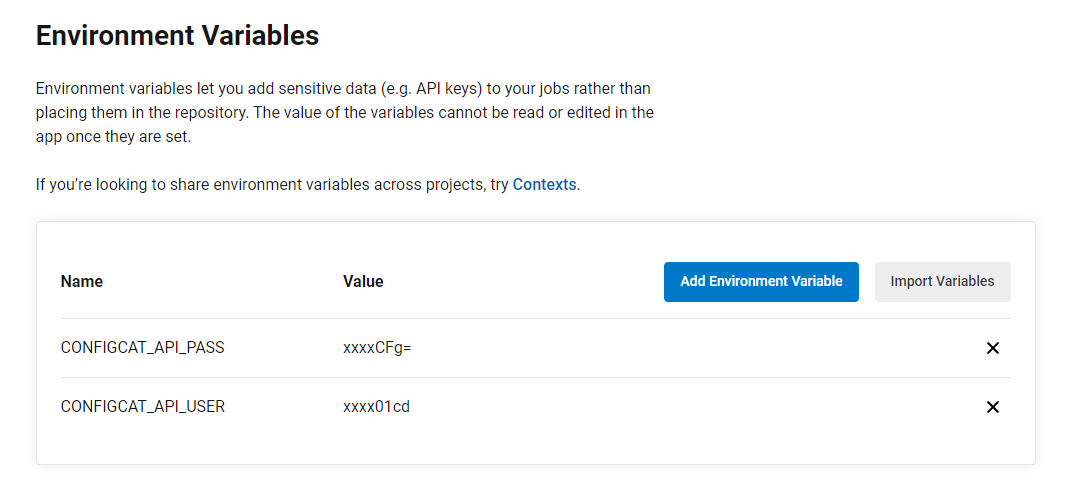This screenshot has width=1072, height=493.
Task: Click the masked value xxxx01cd
Action: pyautogui.click(x=376, y=407)
